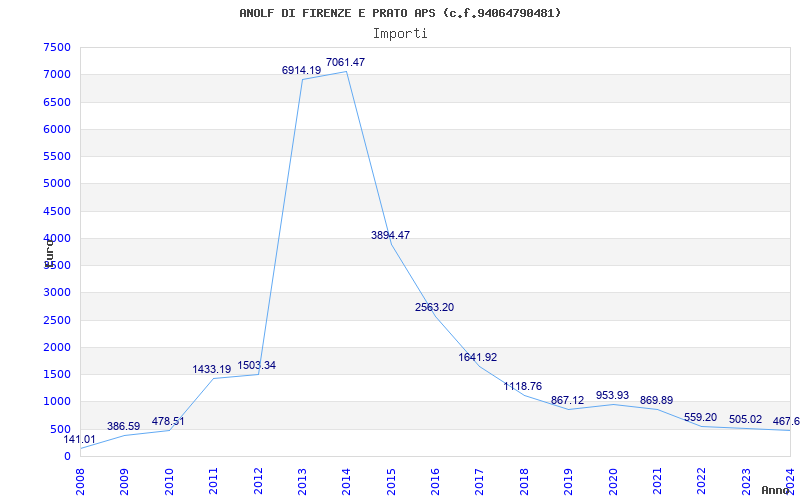Click the 2017 x-axis year label
The image size is (800, 500).
(x=480, y=482)
